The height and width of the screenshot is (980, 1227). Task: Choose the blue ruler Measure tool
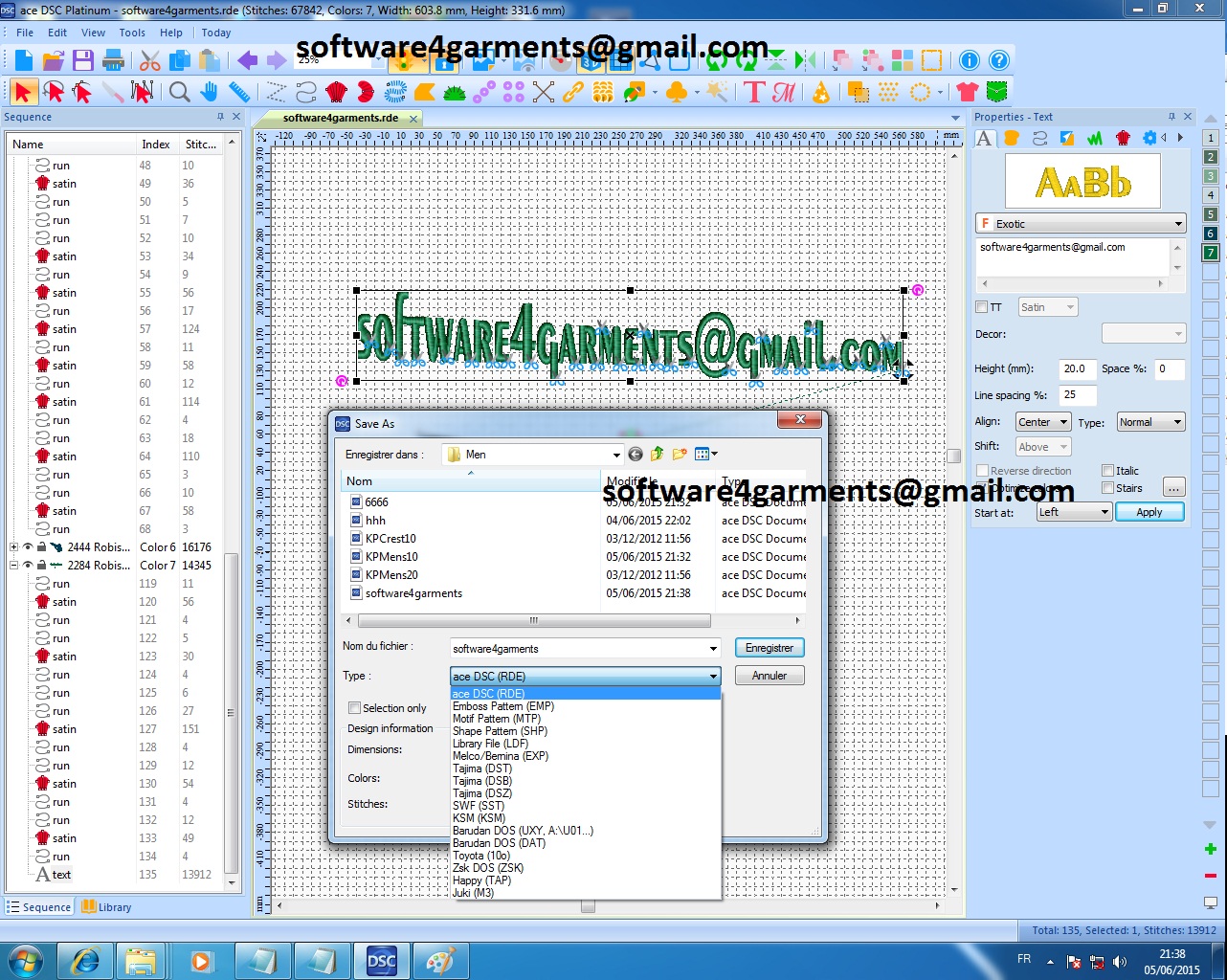pyautogui.click(x=239, y=92)
